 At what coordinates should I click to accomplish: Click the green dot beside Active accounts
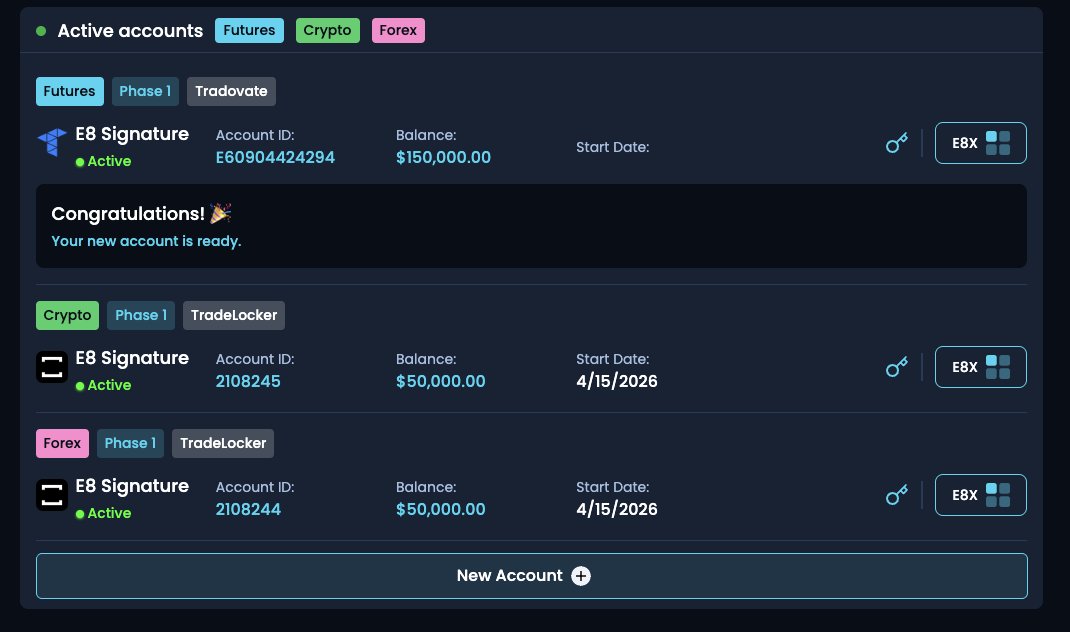[41, 31]
